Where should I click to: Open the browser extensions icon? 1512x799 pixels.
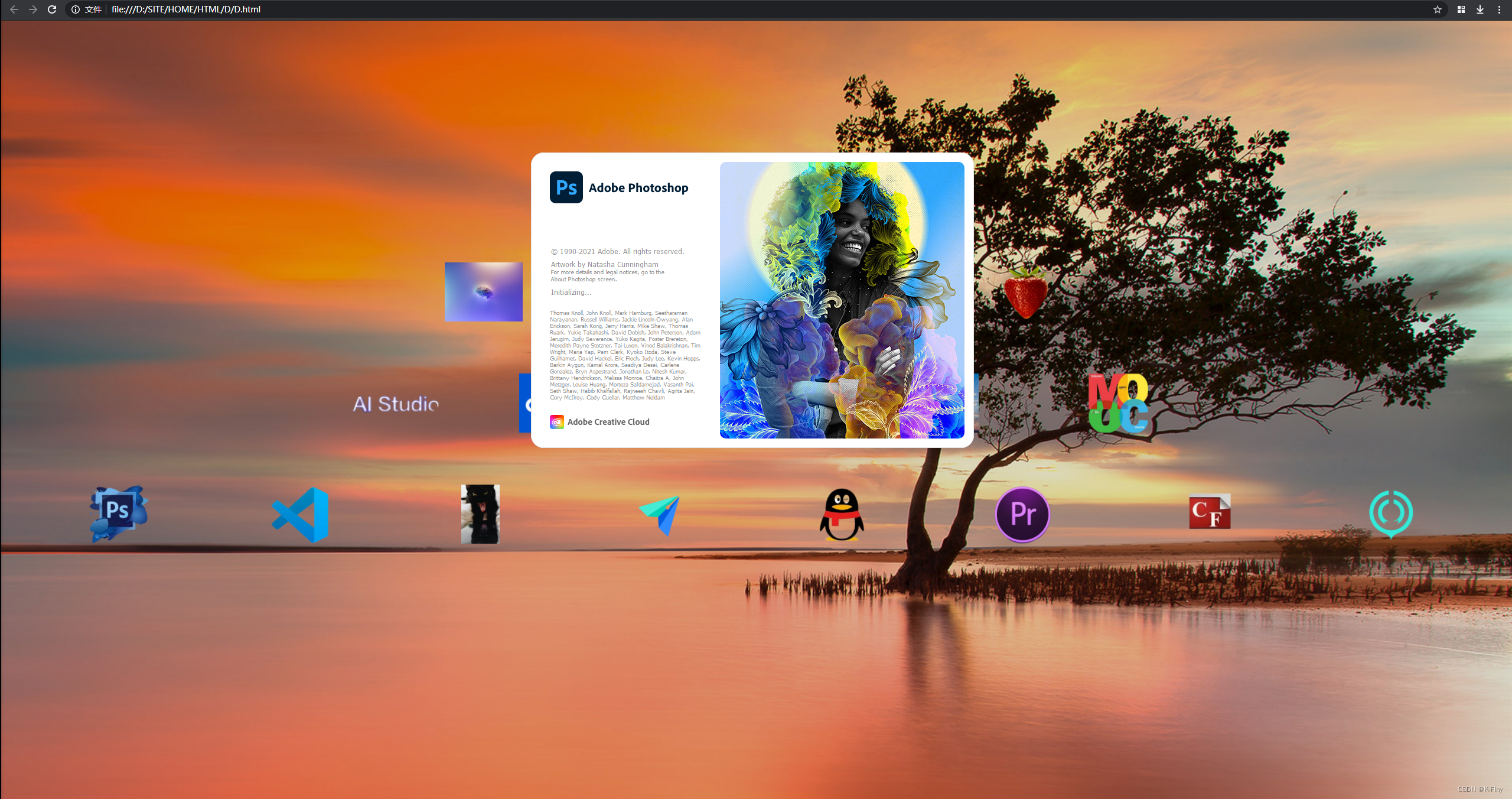pyautogui.click(x=1461, y=9)
